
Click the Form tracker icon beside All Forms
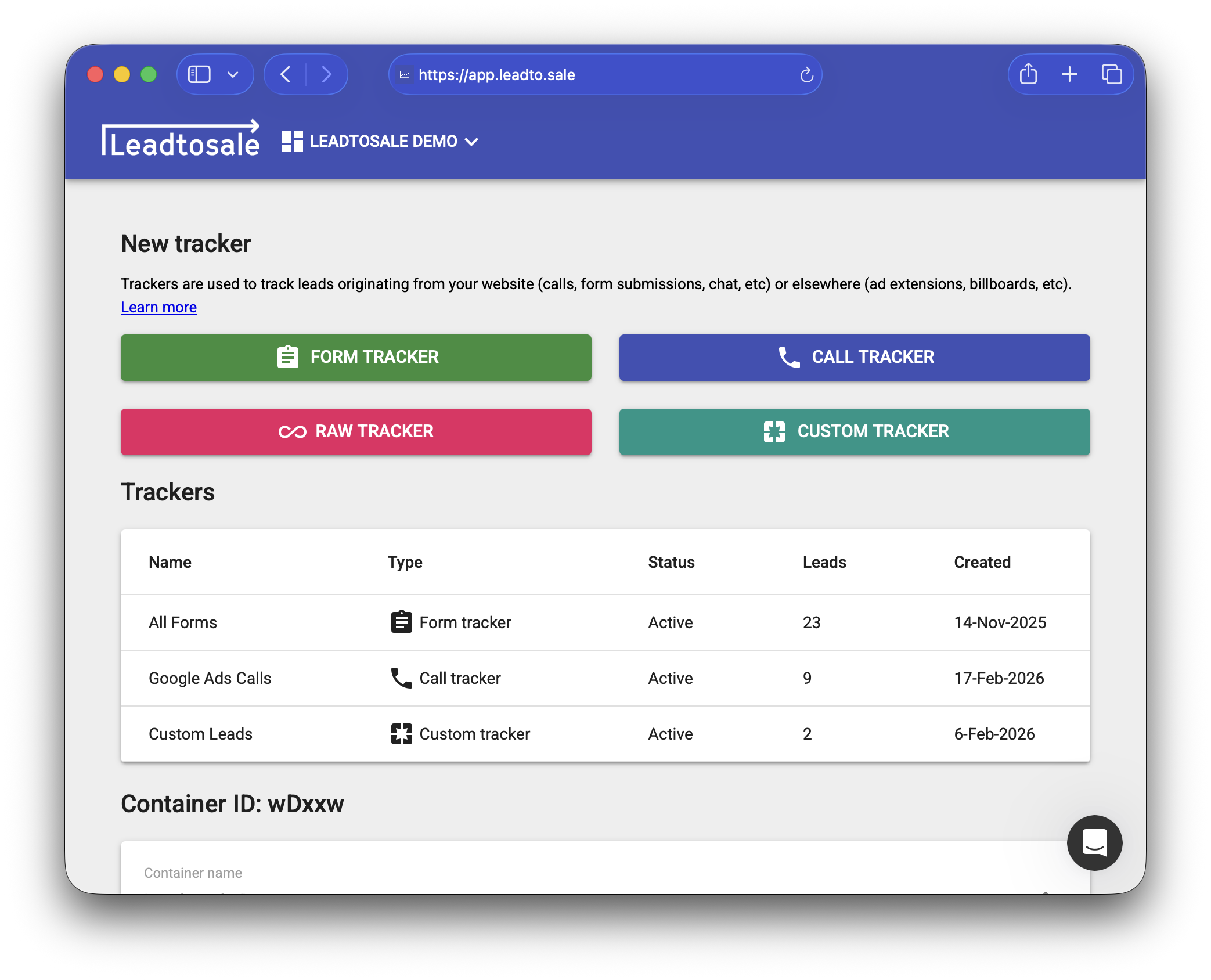click(401, 622)
